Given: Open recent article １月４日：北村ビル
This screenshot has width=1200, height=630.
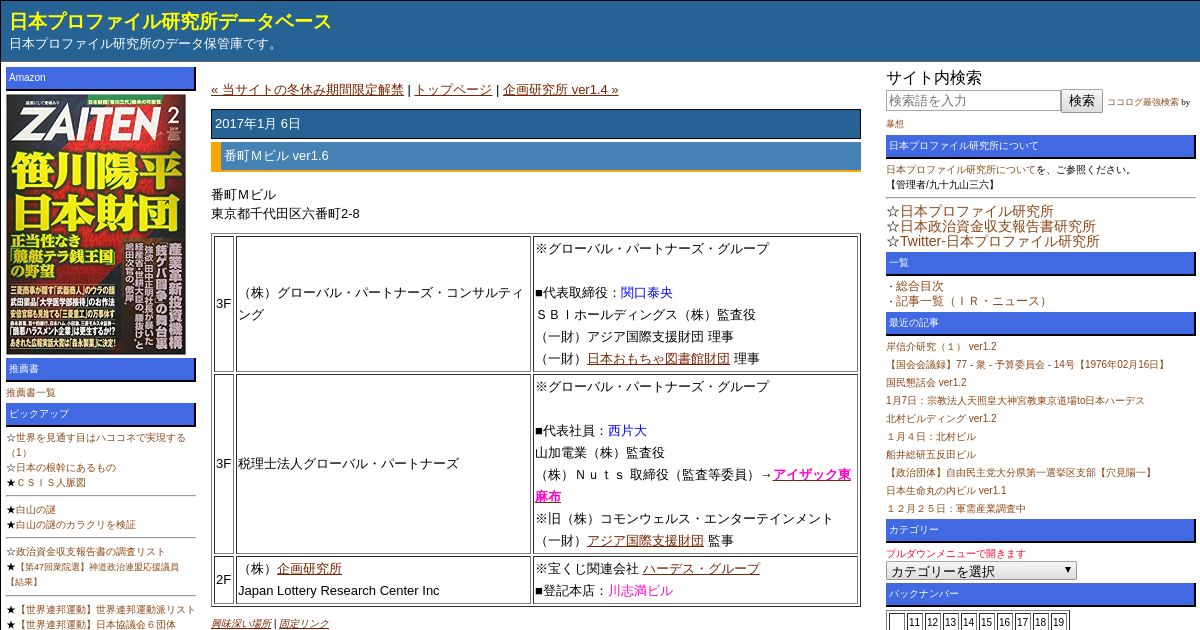Looking at the screenshot, I should pos(930,437).
